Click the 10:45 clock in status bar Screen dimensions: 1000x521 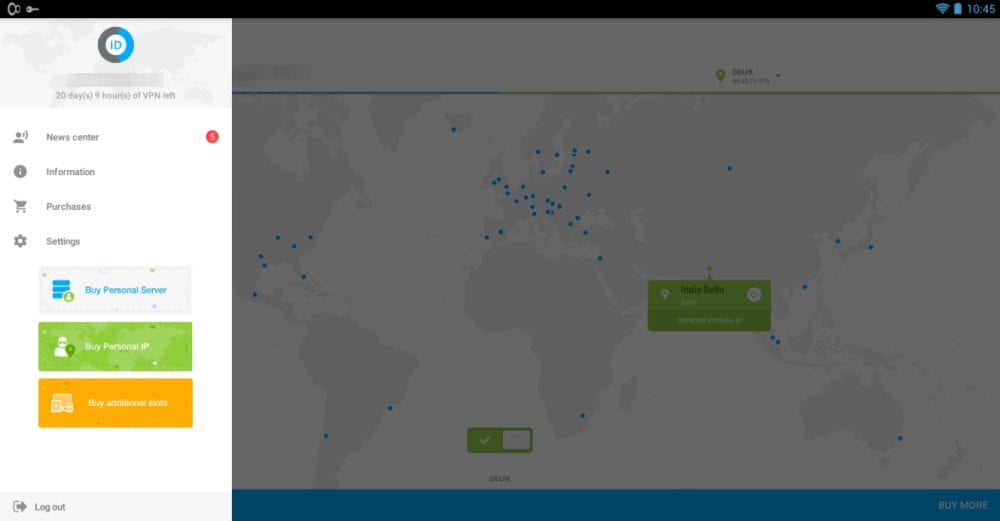click(980, 9)
